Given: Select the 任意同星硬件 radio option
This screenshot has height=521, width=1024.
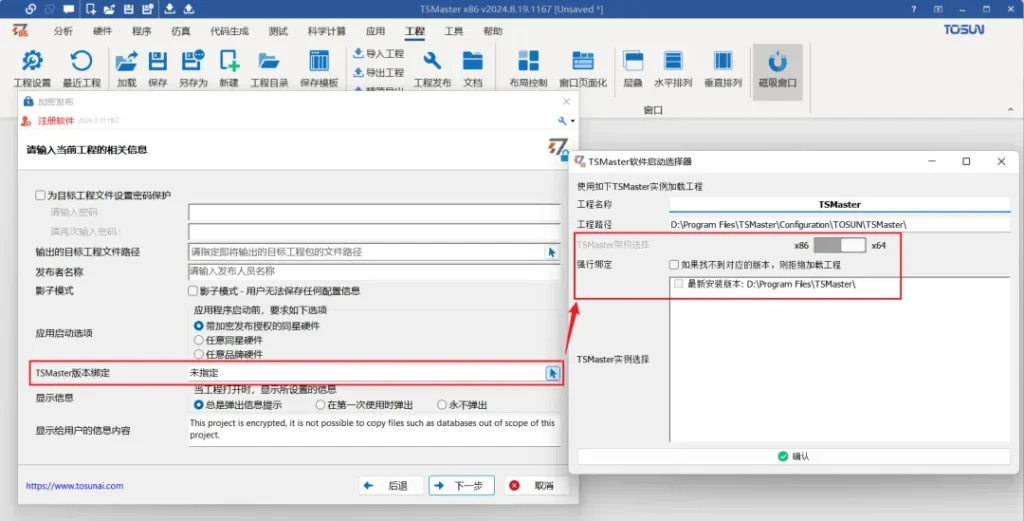Looking at the screenshot, I should 198,340.
